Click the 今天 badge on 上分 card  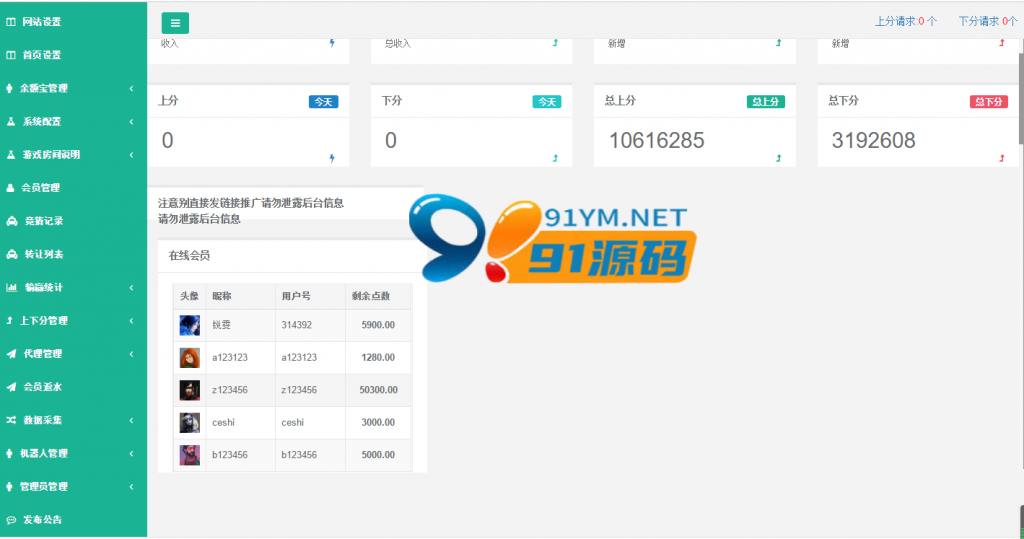(323, 102)
